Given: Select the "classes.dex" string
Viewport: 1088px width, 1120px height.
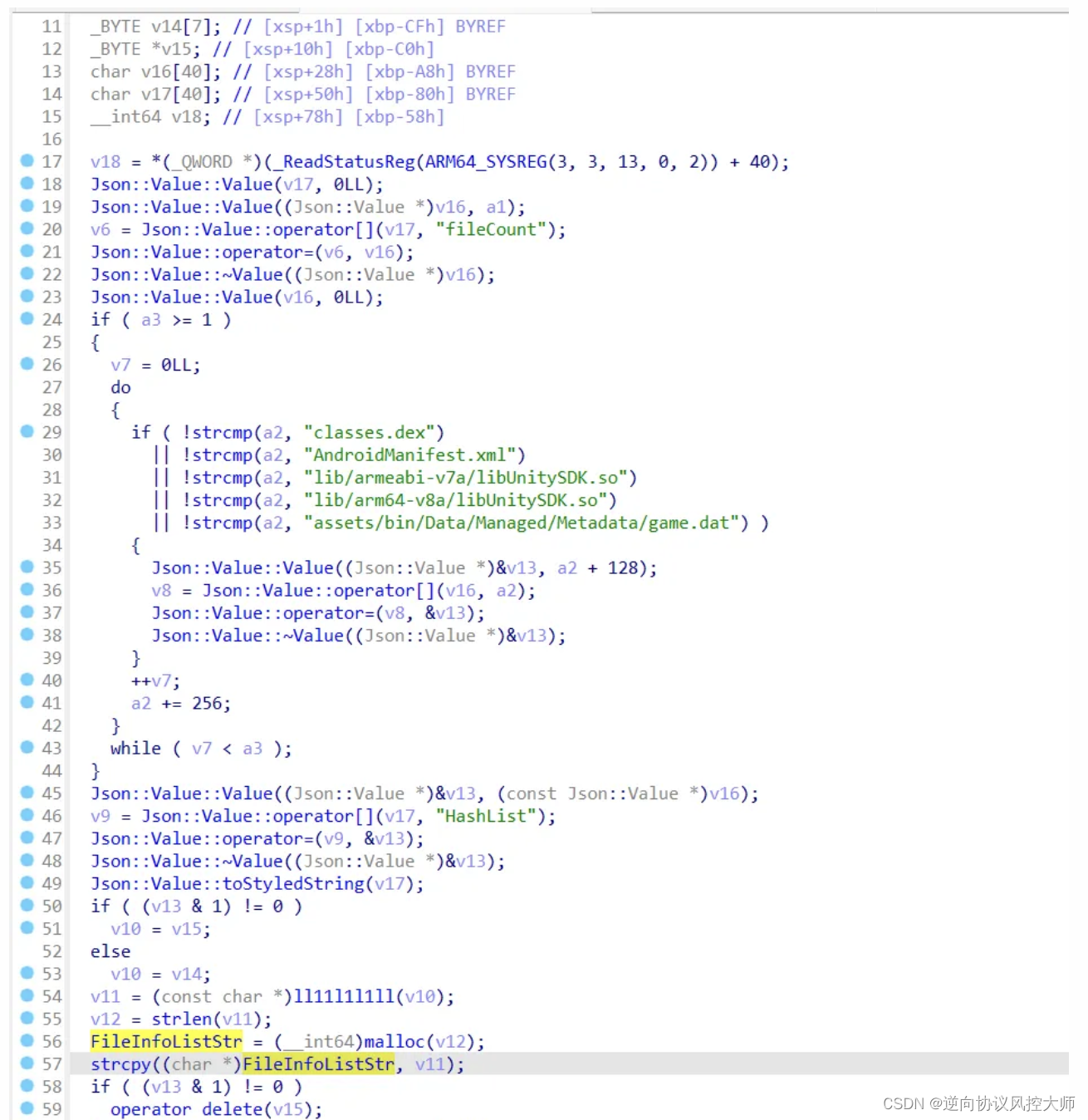Looking at the screenshot, I should [x=370, y=432].
